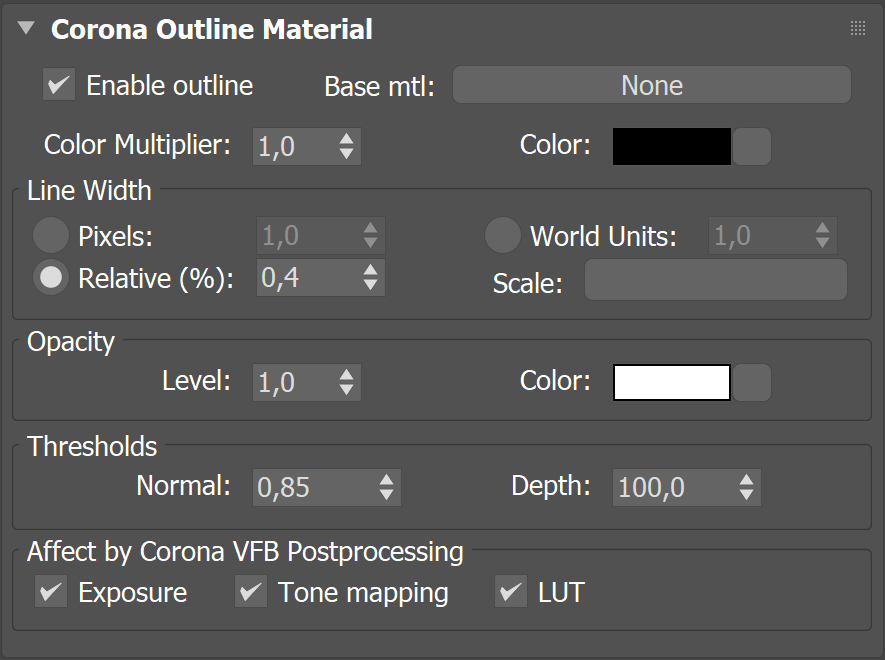Click the Color Multiplier spinner arrows
Image resolution: width=885 pixels, height=660 pixels.
pyautogui.click(x=346, y=146)
